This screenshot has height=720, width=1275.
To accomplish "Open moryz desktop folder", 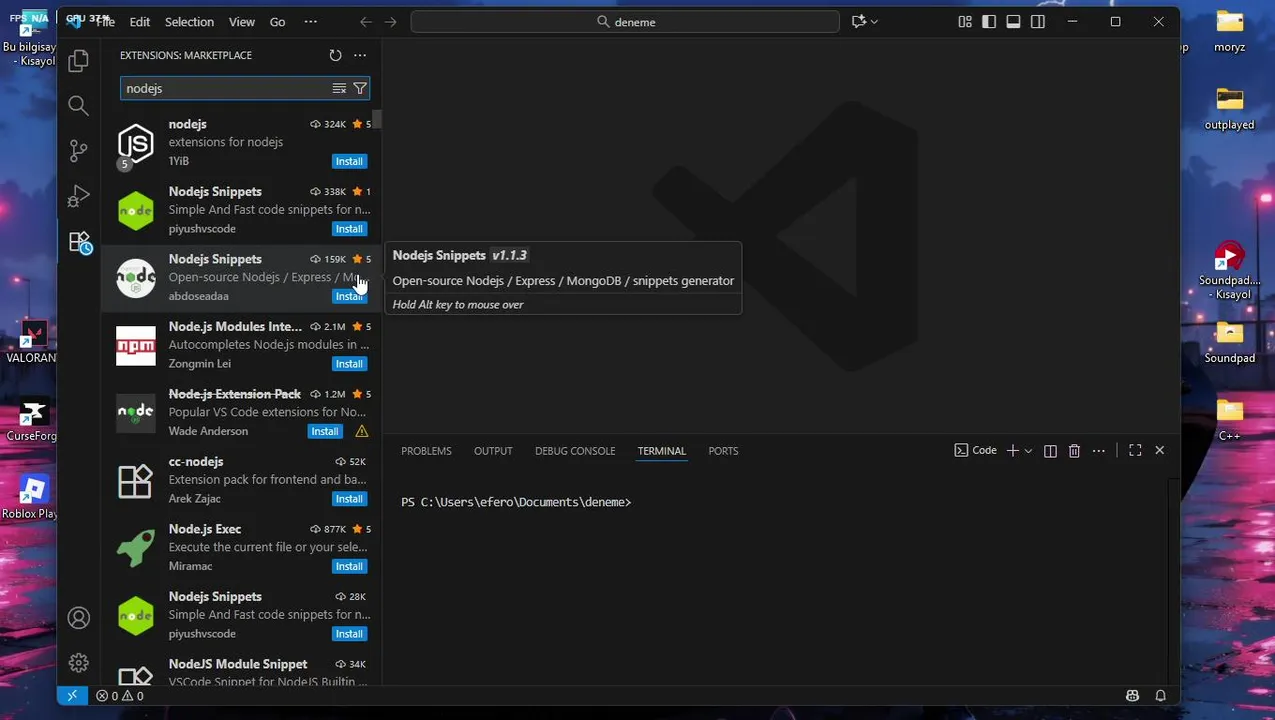I will tap(1229, 30).
